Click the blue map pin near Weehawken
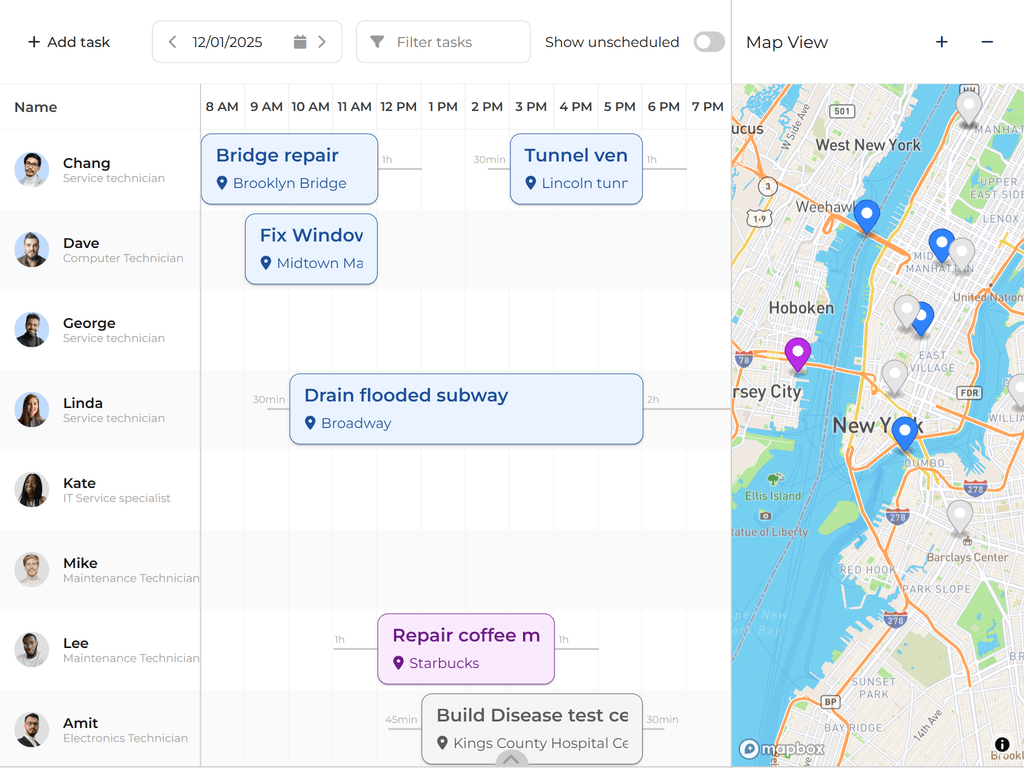 point(867,215)
